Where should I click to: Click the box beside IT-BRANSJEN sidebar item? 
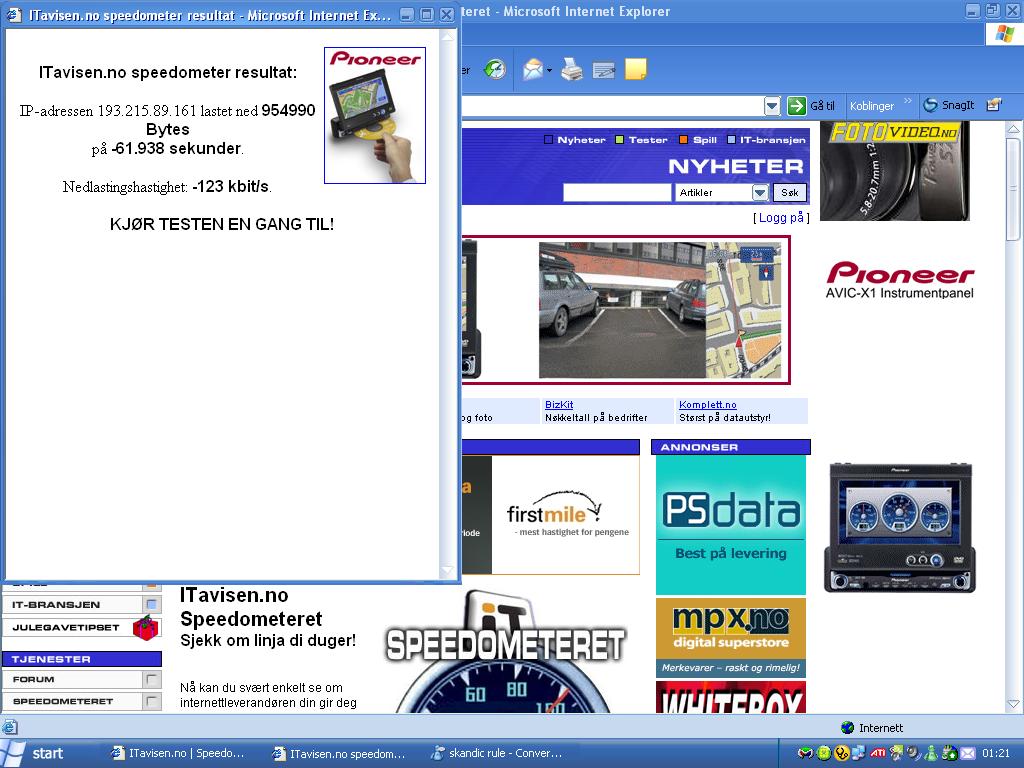pyautogui.click(x=152, y=604)
